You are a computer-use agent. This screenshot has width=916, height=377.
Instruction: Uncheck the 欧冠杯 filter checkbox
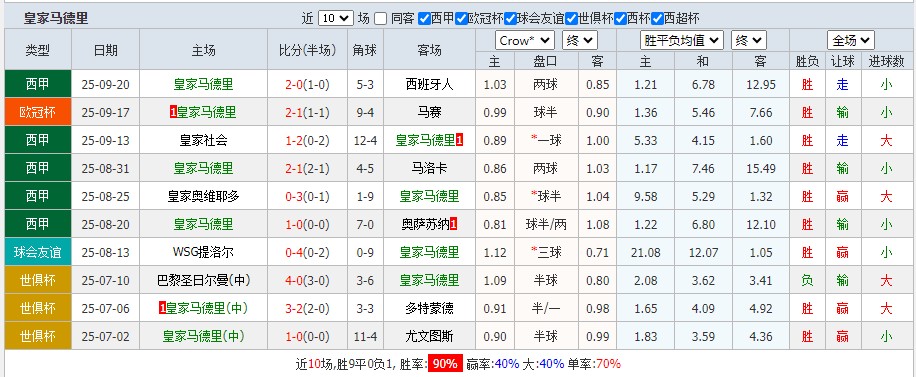[x=462, y=19]
